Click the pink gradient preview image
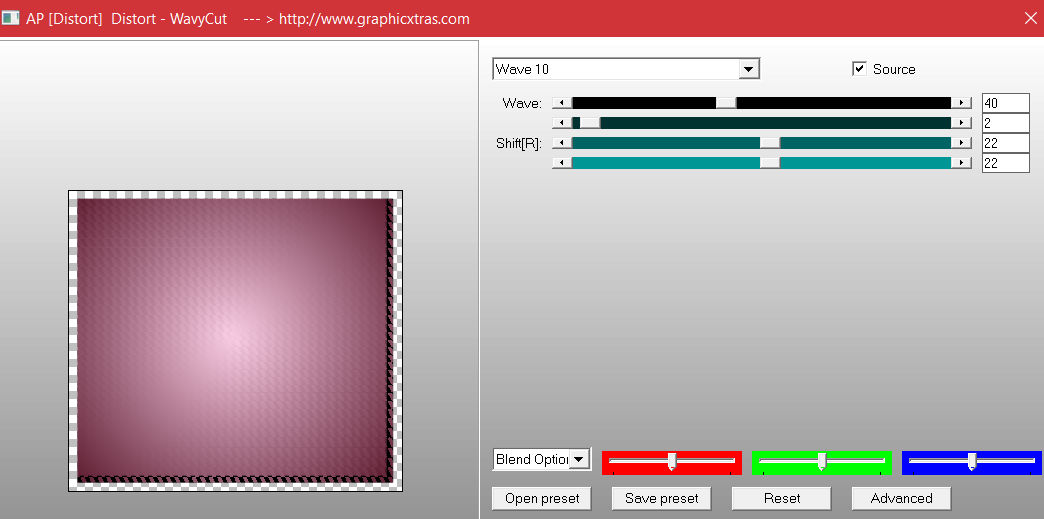This screenshot has width=1044, height=519. (233, 340)
